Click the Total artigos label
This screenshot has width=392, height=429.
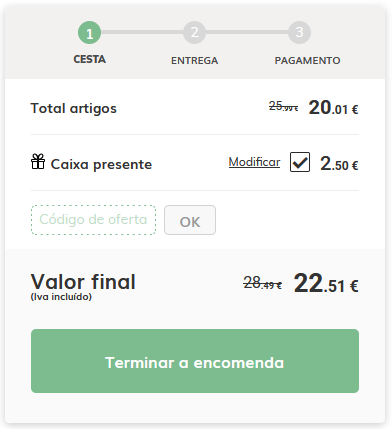click(x=74, y=109)
